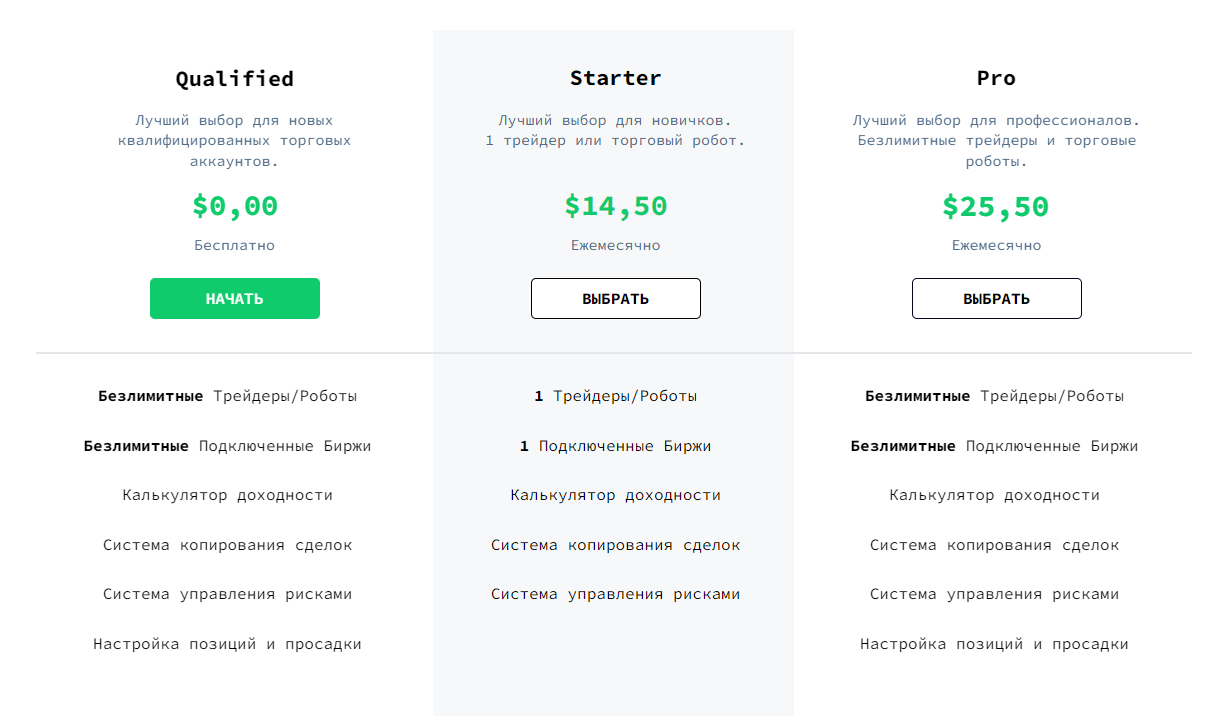Image resolution: width=1229 pixels, height=716 pixels.
Task: Click Система копирования сделок in Pro column
Action: [994, 545]
